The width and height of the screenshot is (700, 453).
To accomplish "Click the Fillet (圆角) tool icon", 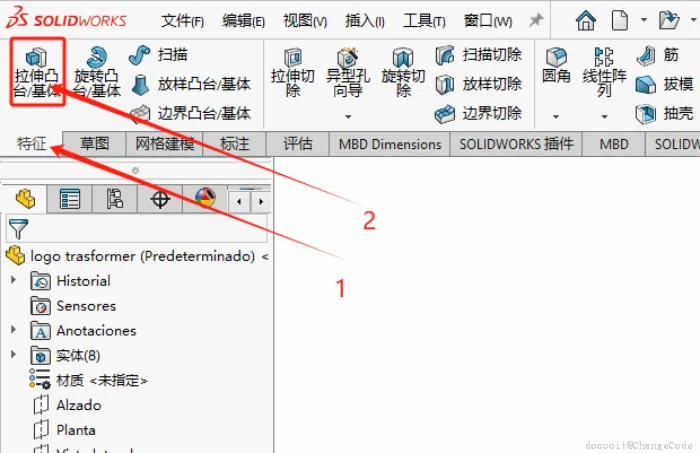I will 556,58.
